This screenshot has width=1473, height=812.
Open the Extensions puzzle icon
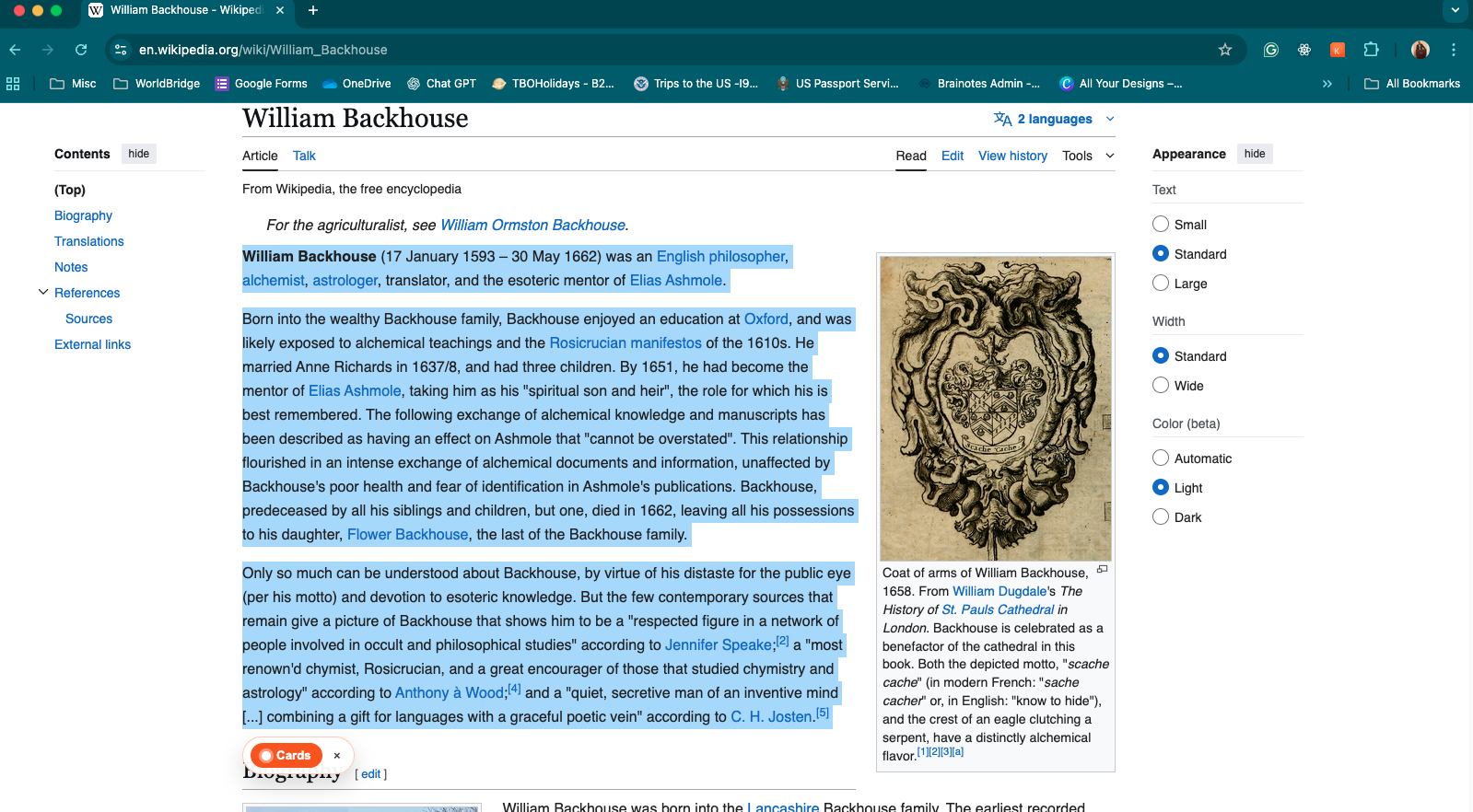coord(1371,50)
